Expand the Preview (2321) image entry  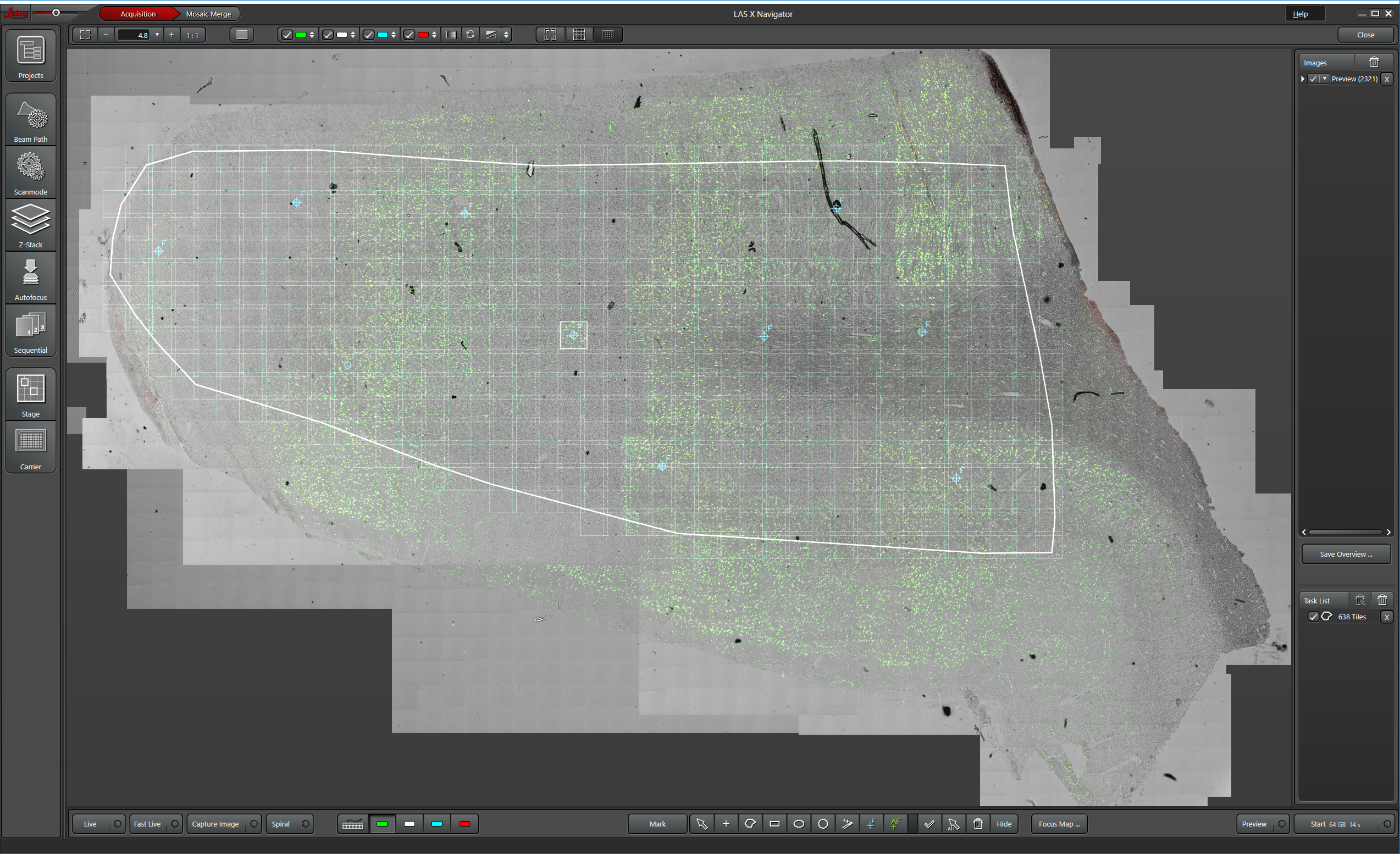[x=1303, y=79]
